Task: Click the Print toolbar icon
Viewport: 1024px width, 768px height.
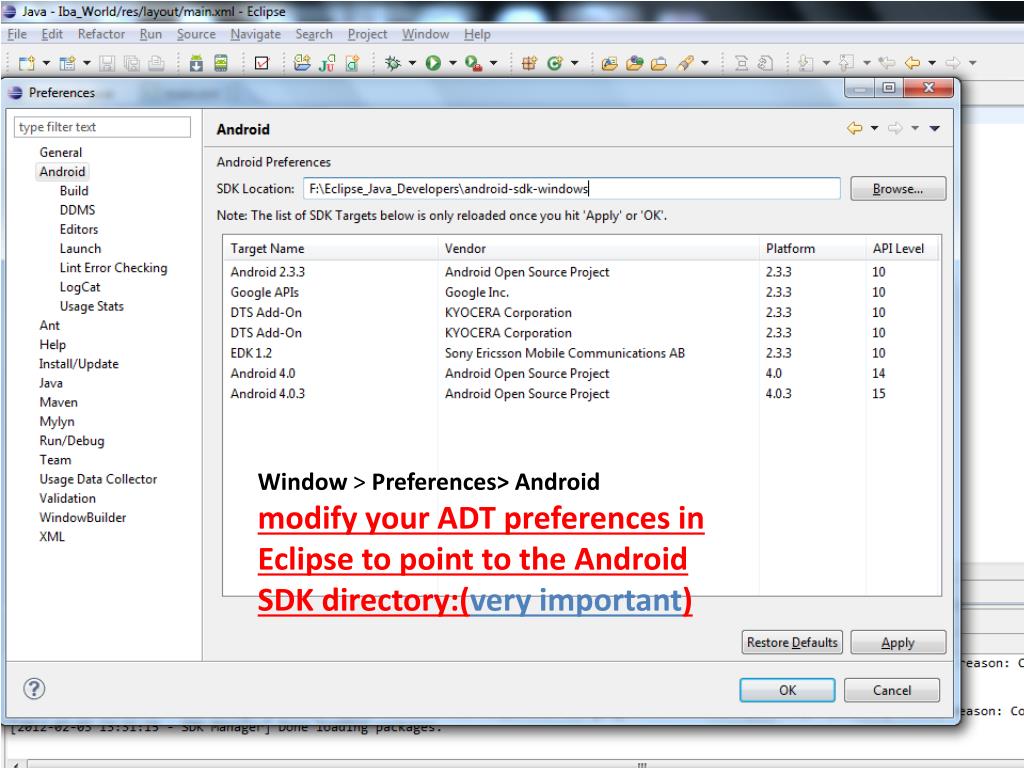Action: [x=156, y=63]
